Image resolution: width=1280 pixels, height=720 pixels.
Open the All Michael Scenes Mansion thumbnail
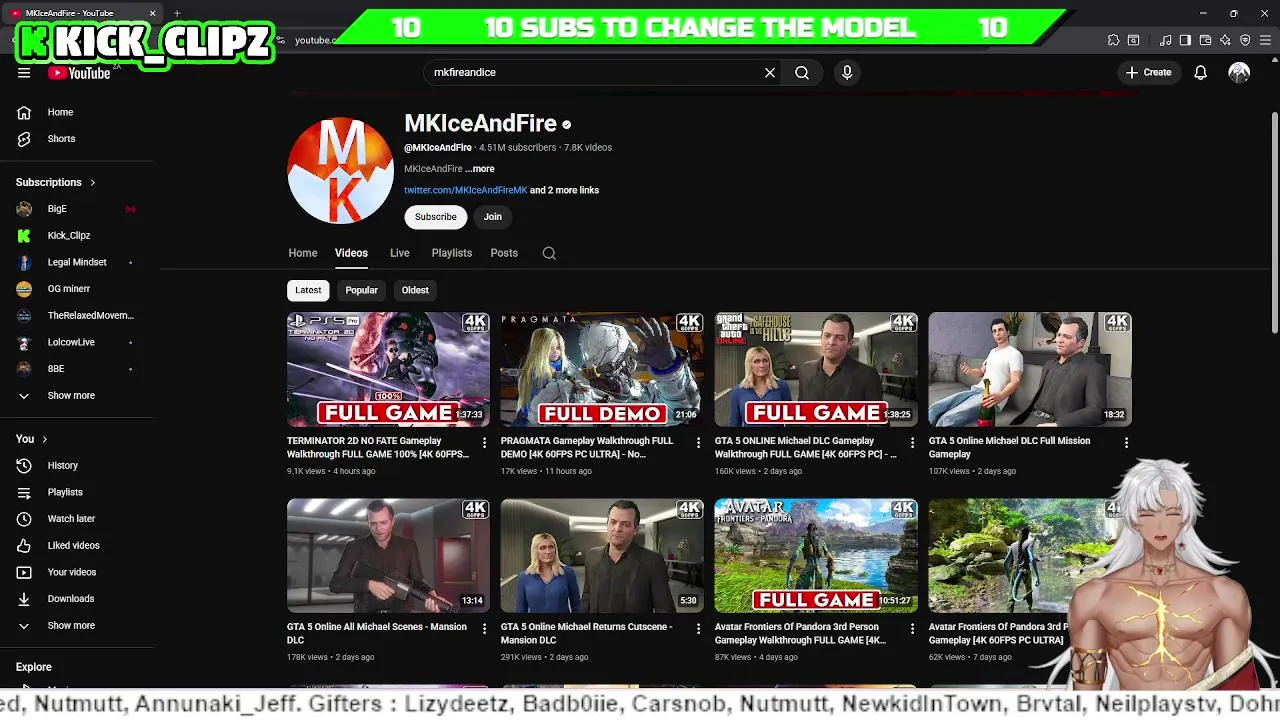388,555
